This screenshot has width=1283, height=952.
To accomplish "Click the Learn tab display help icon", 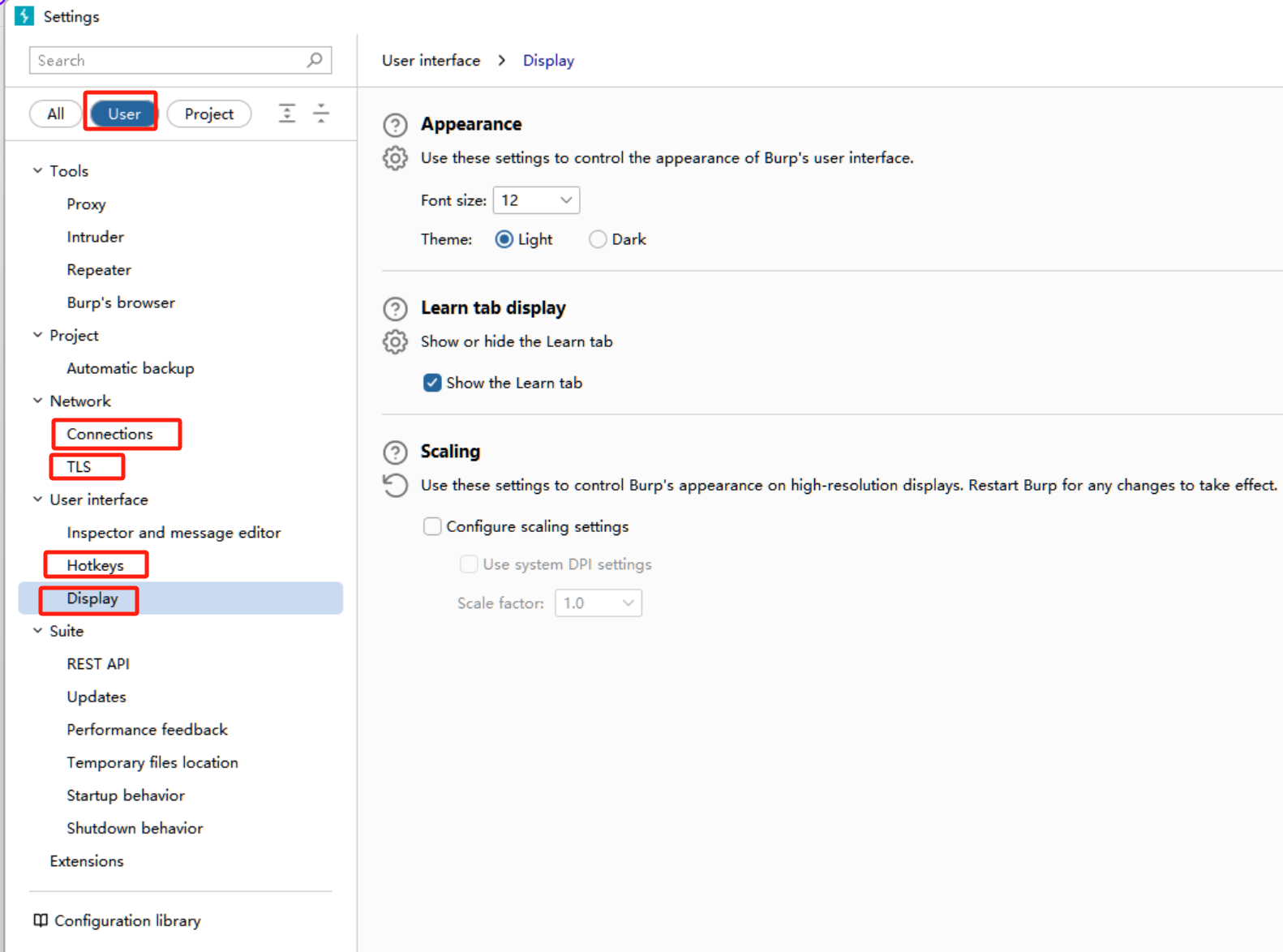I will [395, 309].
